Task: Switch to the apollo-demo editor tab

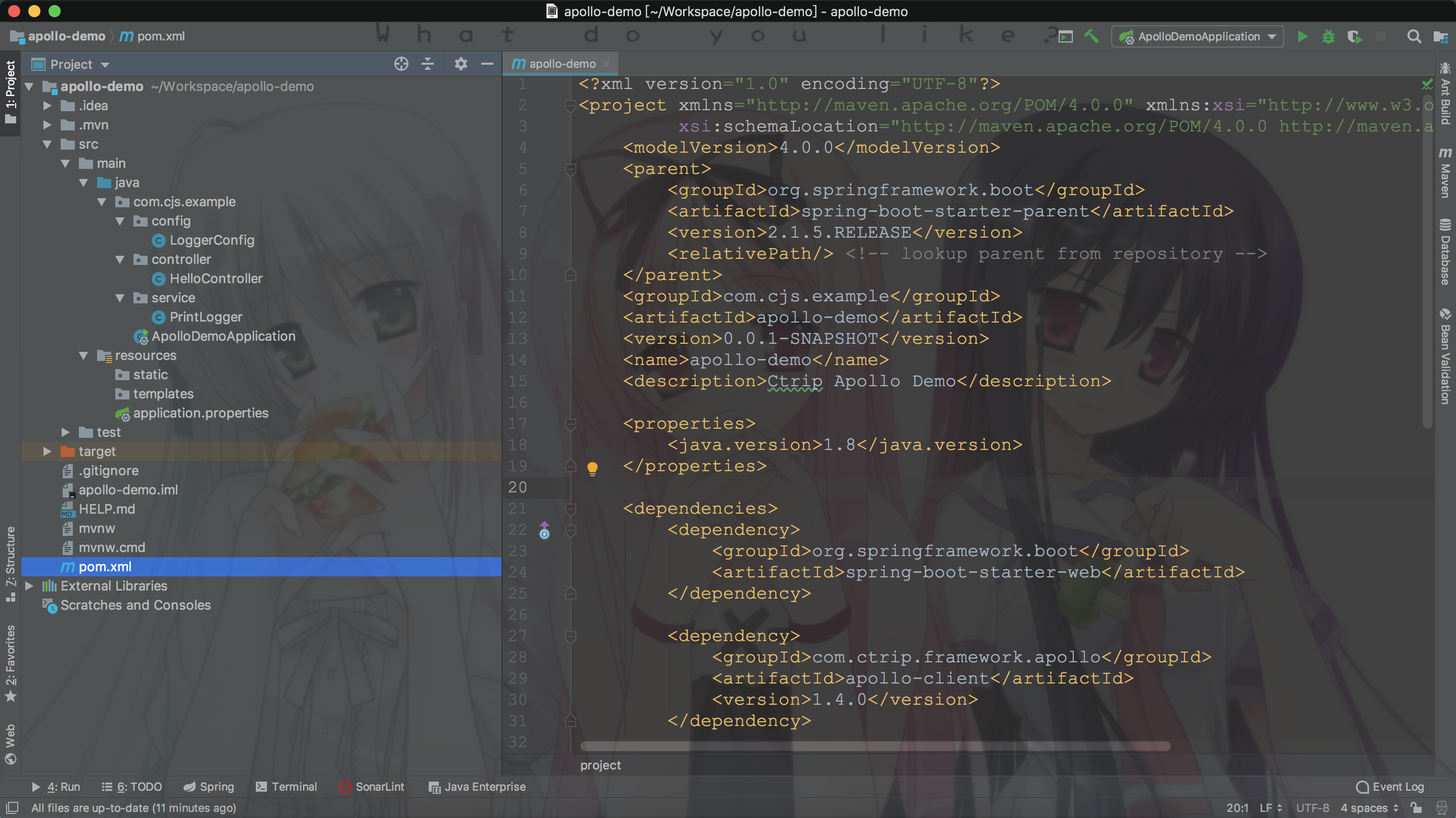Action: [x=561, y=64]
